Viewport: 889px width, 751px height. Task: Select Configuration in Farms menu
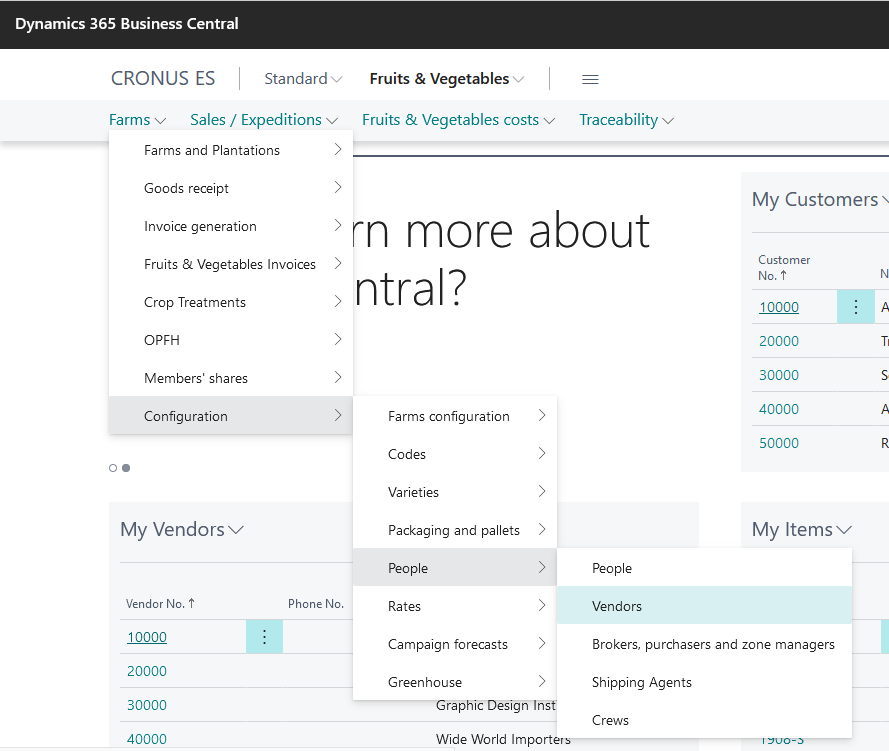pos(231,416)
